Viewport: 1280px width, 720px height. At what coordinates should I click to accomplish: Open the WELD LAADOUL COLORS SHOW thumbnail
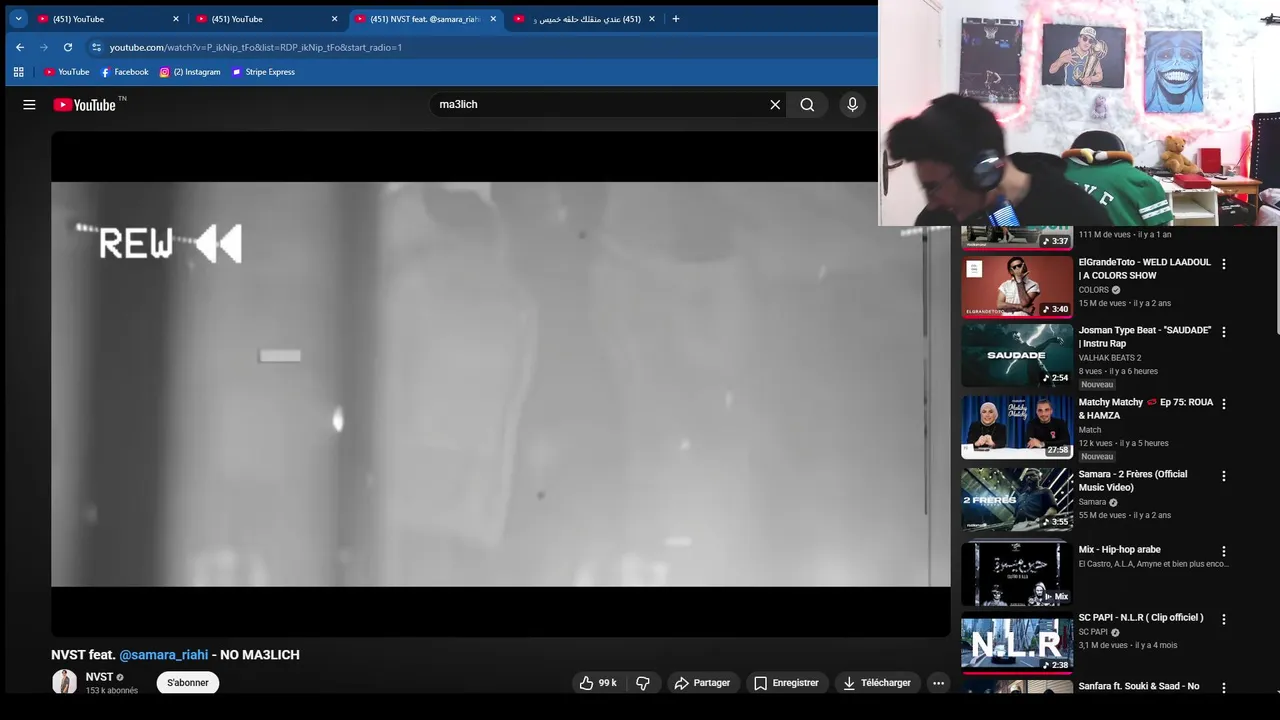[1017, 286]
